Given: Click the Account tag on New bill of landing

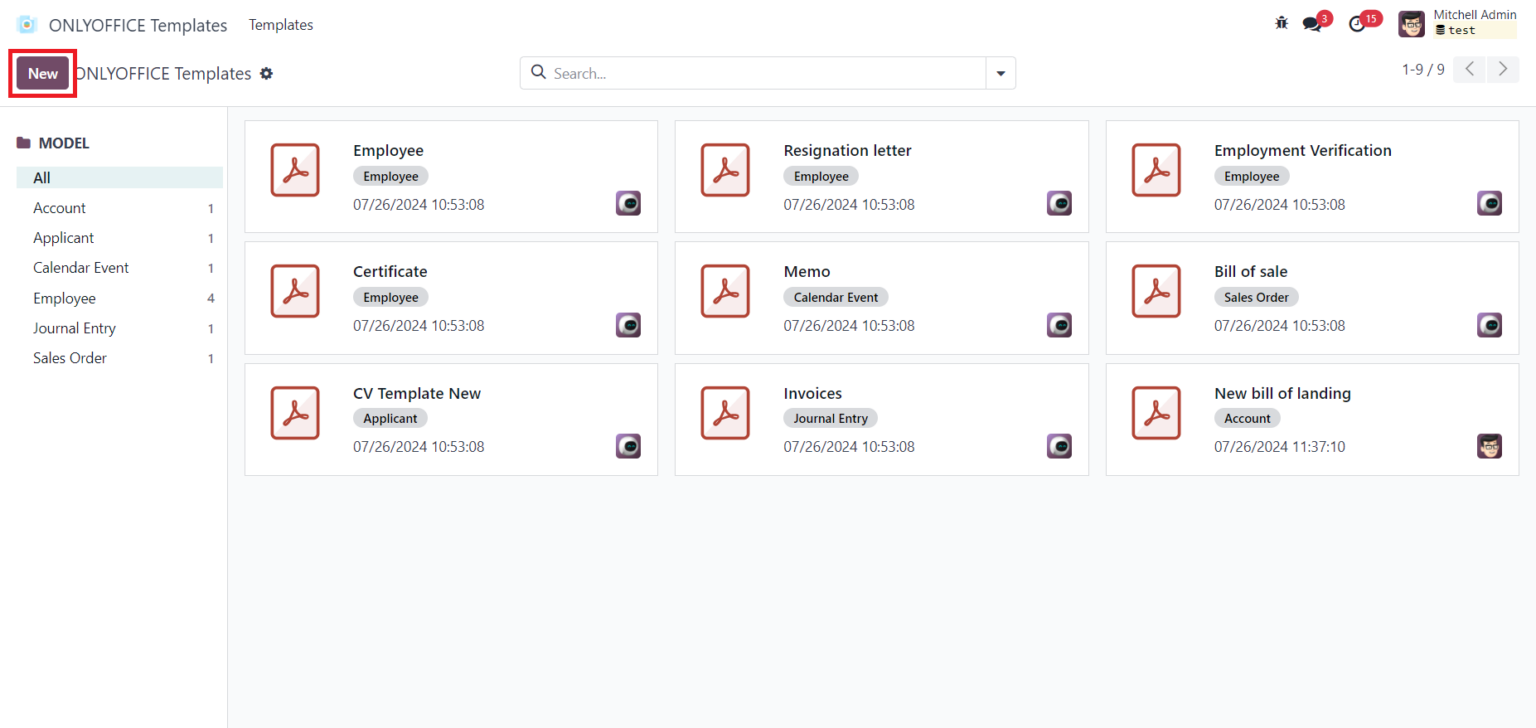Looking at the screenshot, I should pos(1247,418).
